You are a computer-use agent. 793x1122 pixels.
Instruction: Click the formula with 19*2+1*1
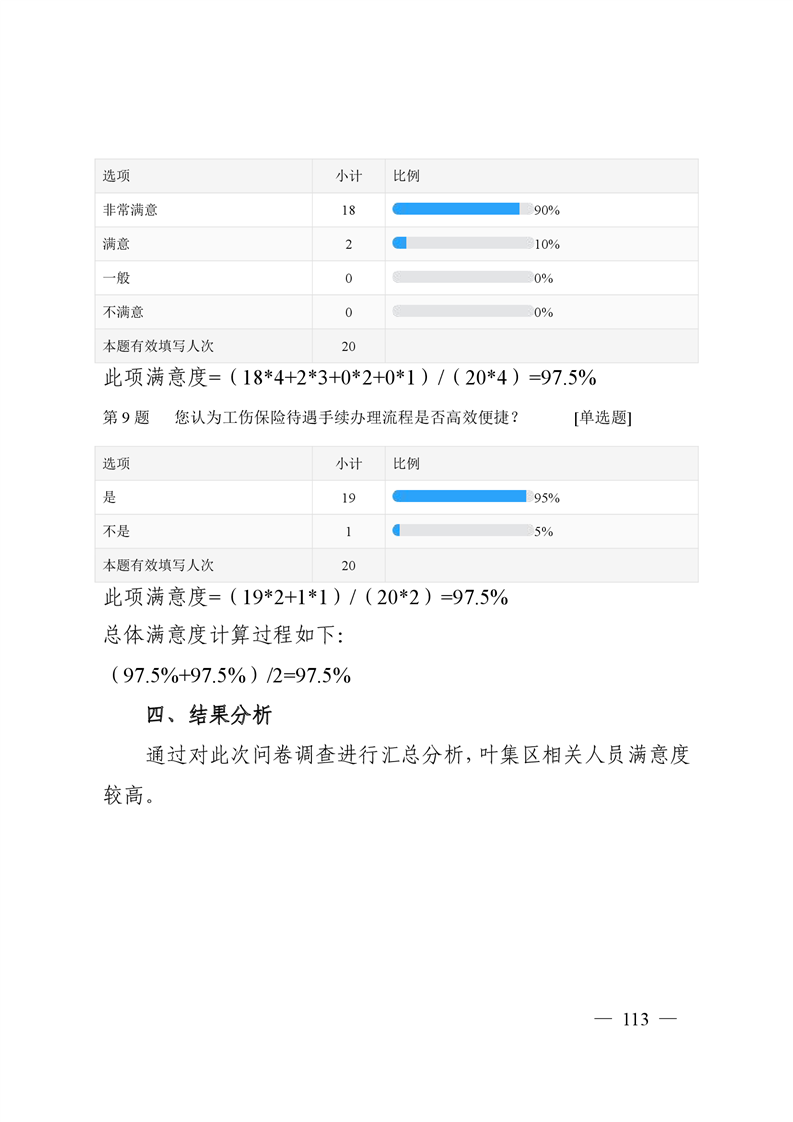(x=307, y=598)
